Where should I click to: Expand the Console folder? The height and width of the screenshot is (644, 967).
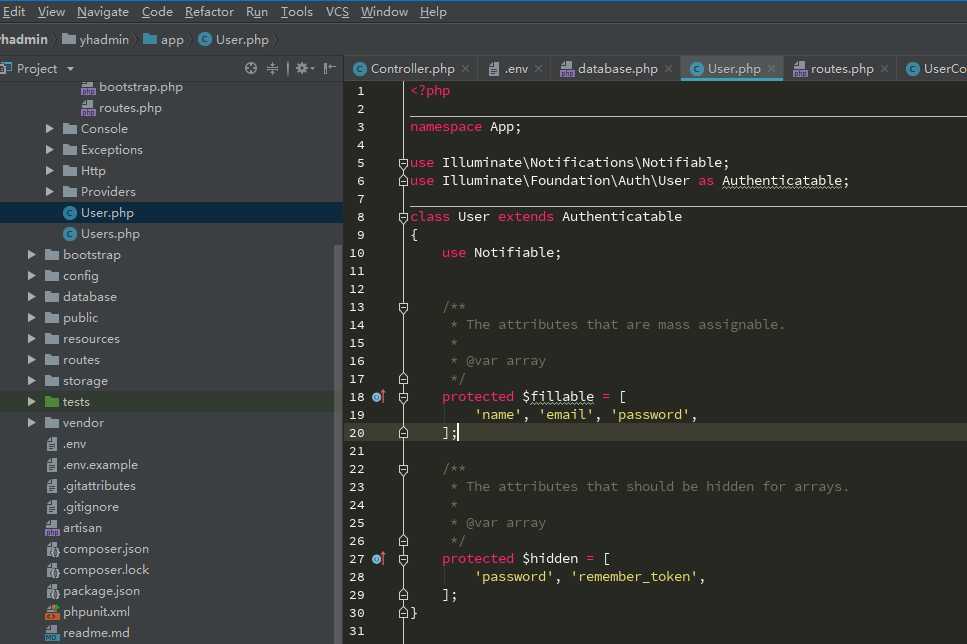(49, 129)
